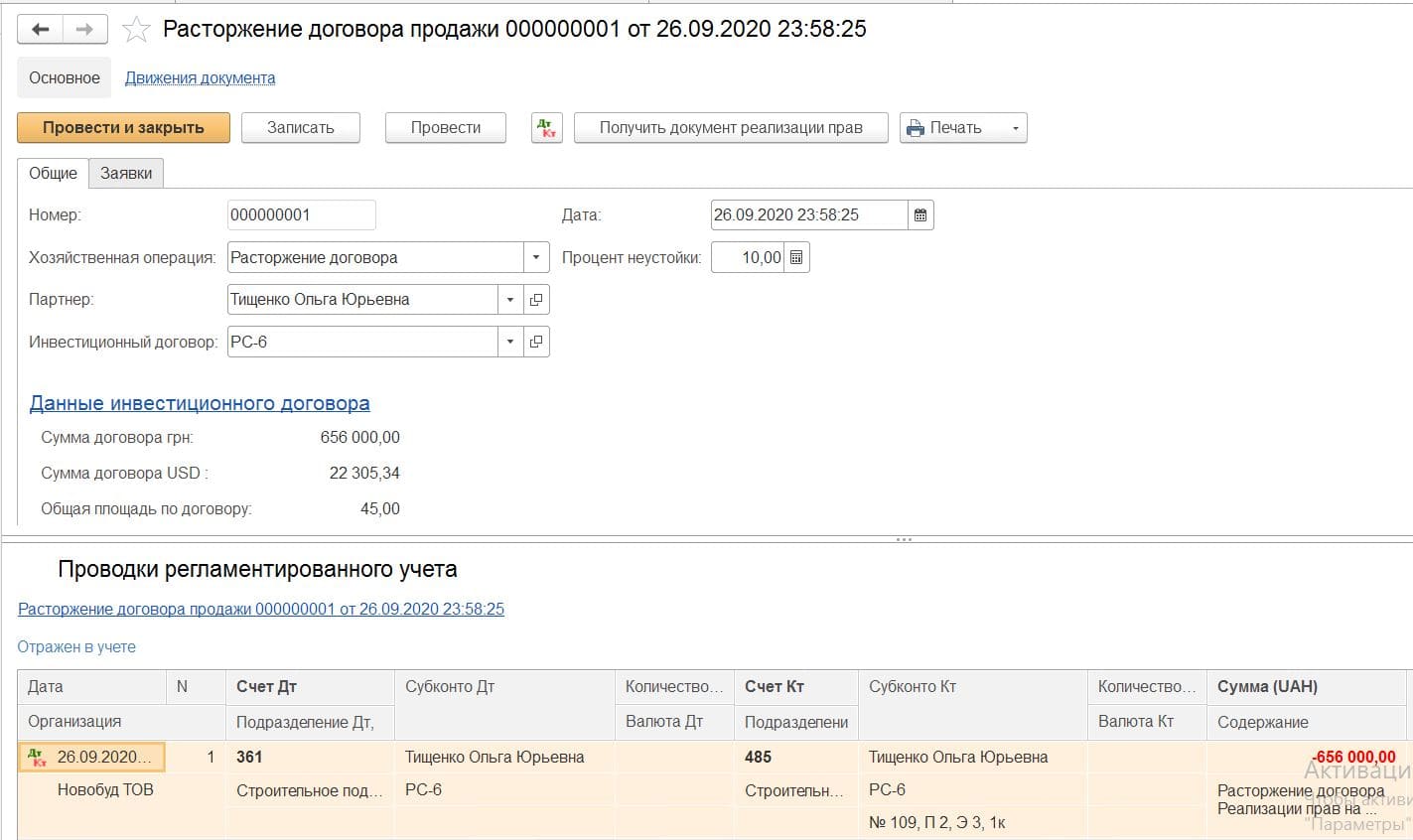
Task: Click the Номер input field
Action: pyautogui.click(x=302, y=215)
